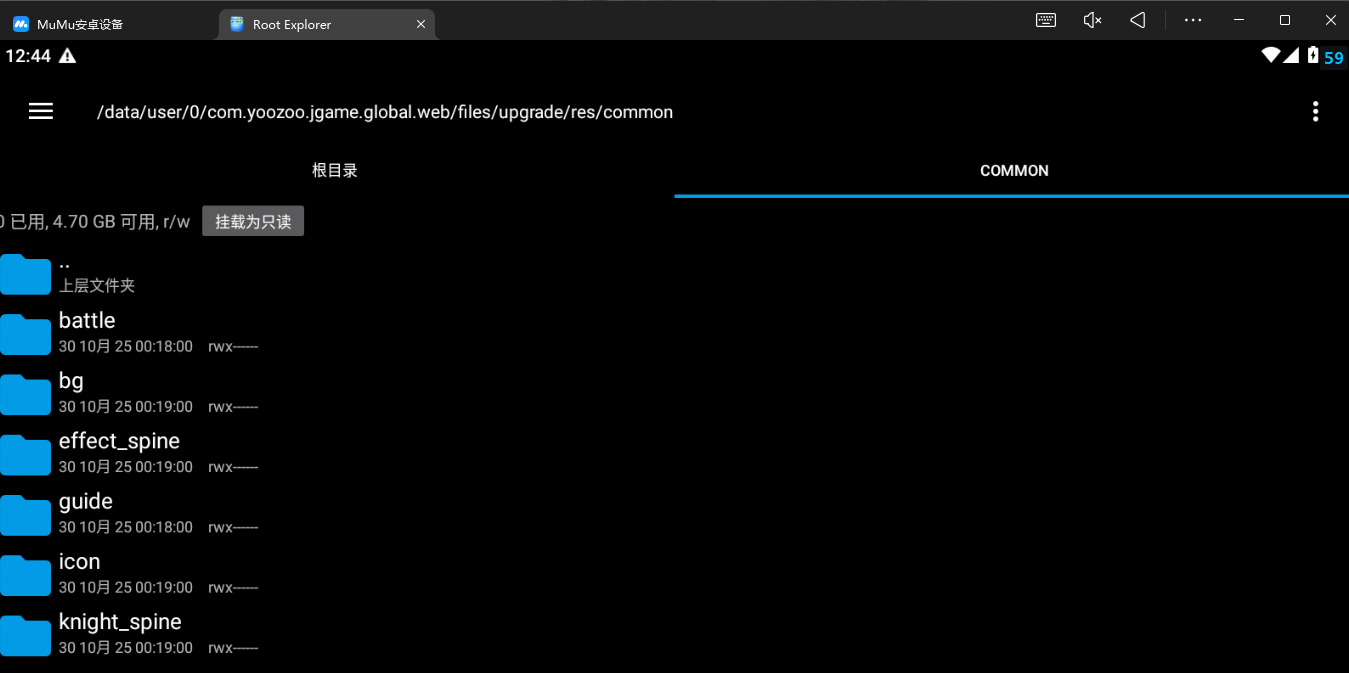Click the knight_spine folder icon
The image size is (1349, 673).
coord(25,635)
